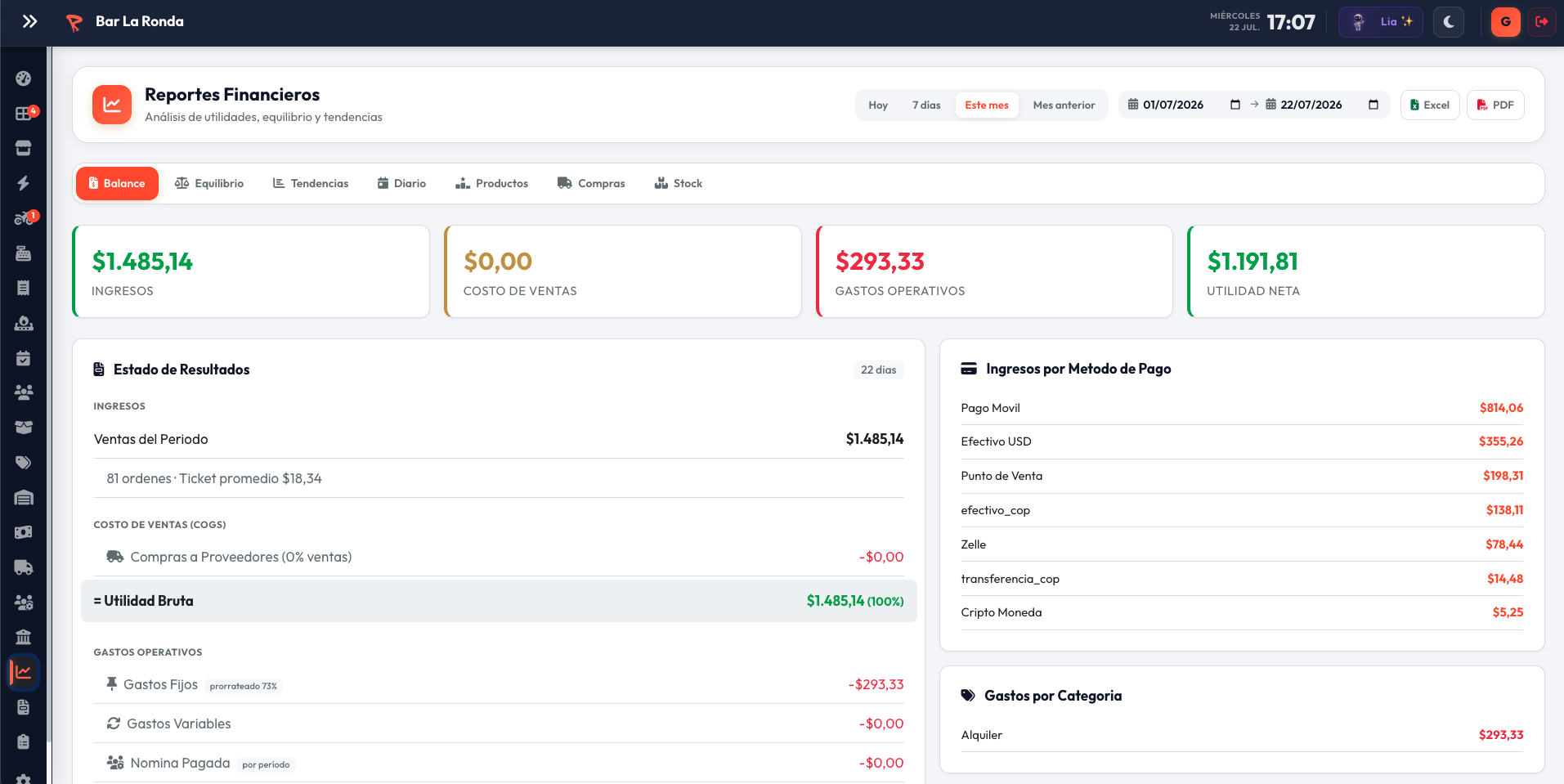The image size is (1564, 784).
Task: Select the 7 dias date range
Action: [926, 105]
